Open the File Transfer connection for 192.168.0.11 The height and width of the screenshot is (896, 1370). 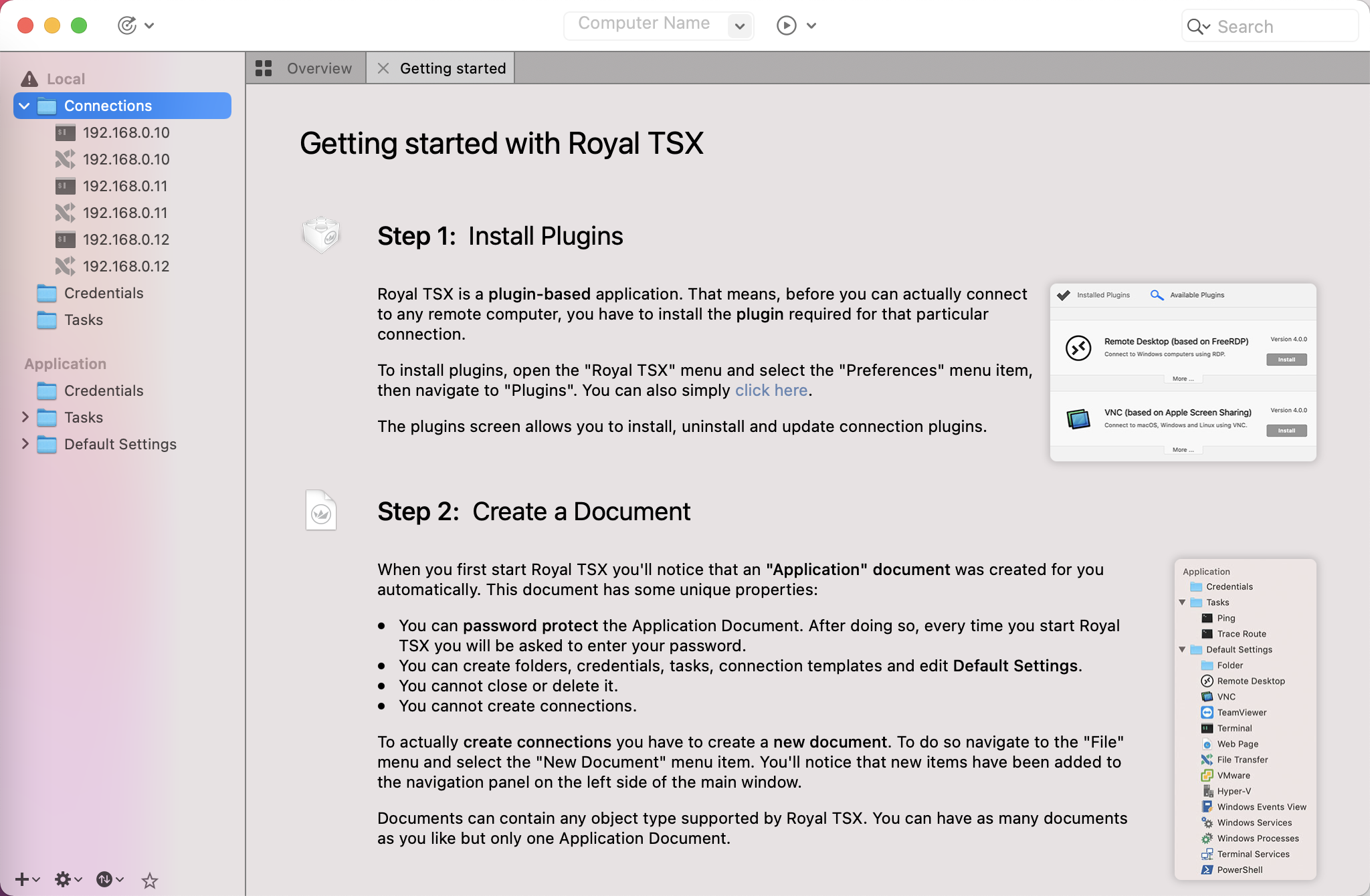(65, 213)
